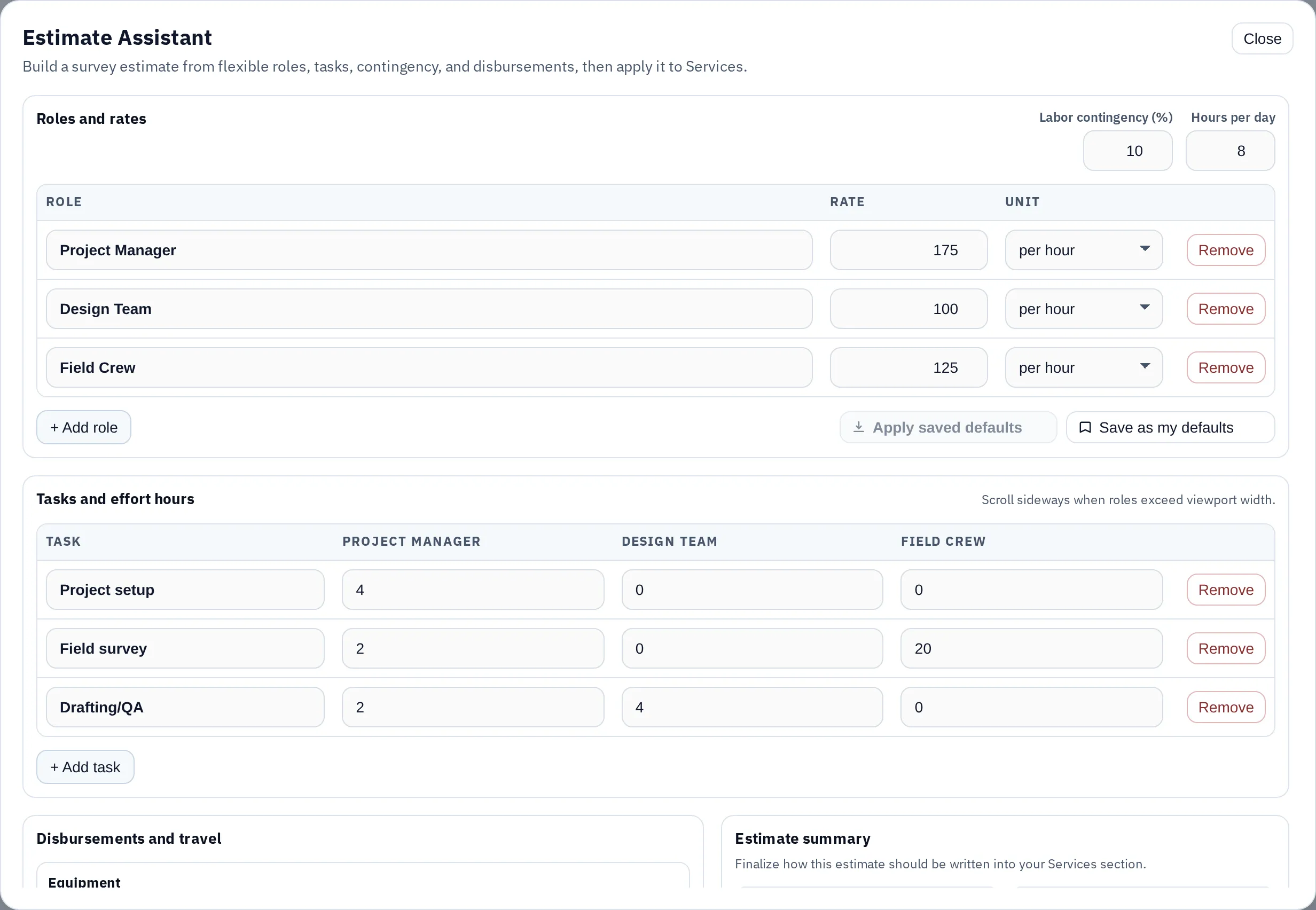Open the unit dropdown for Project Manager role

(1083, 250)
